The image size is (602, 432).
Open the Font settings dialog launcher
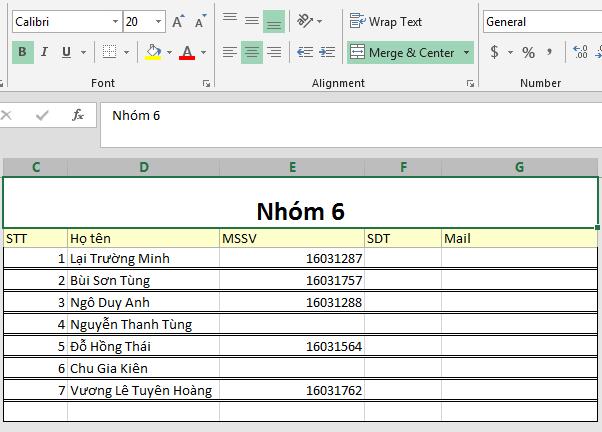click(x=206, y=83)
